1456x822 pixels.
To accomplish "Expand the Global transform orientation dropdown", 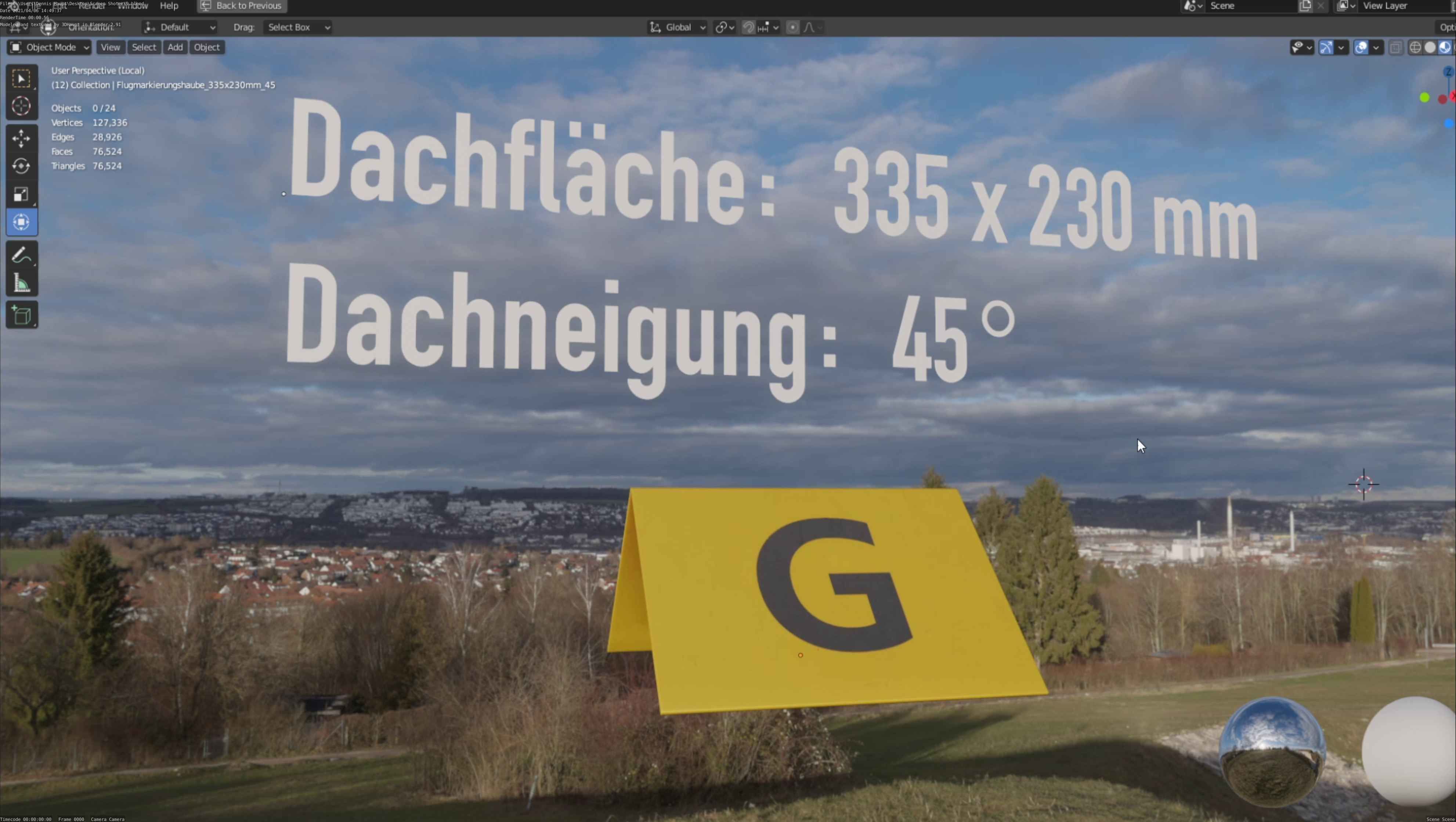I will coord(678,27).
